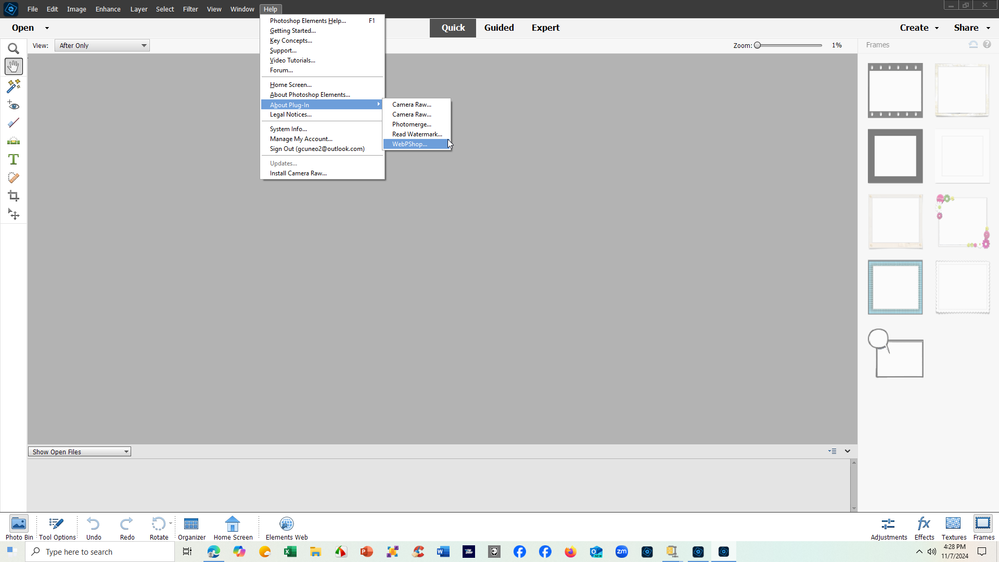The image size is (999, 562).
Task: Open the Rotate direction dropdown arrow
Action: 171,524
